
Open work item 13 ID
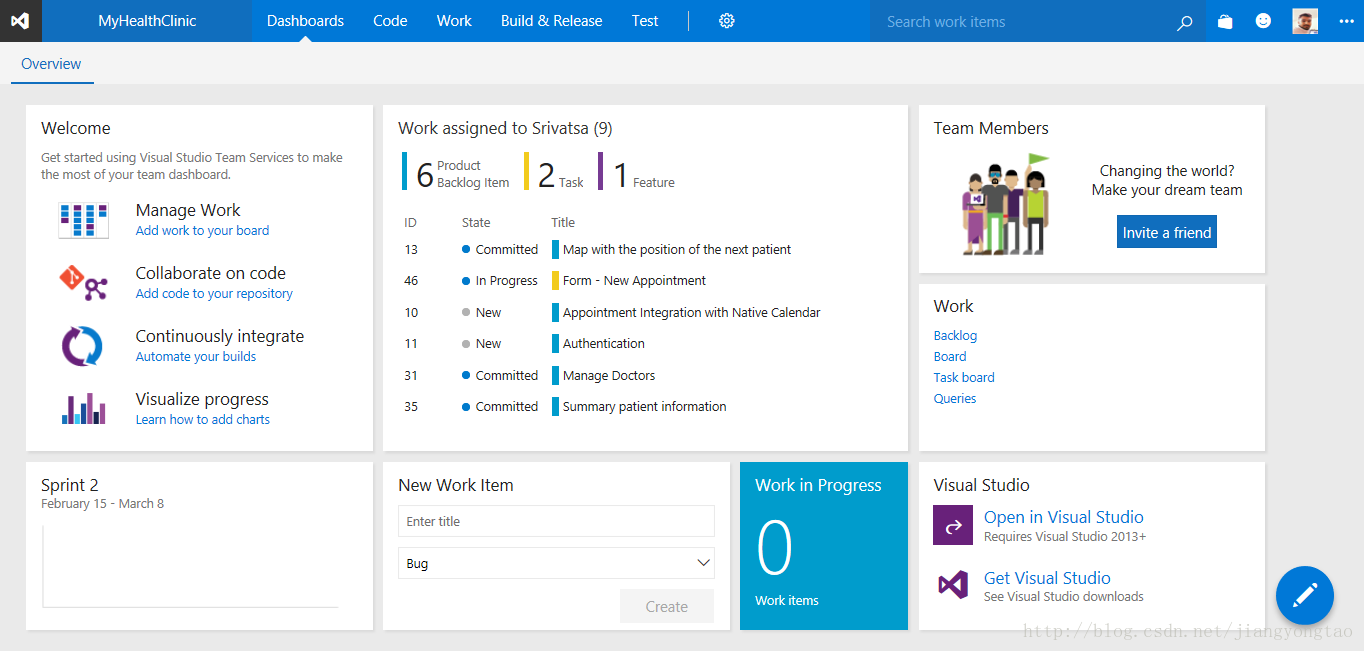[x=411, y=250]
